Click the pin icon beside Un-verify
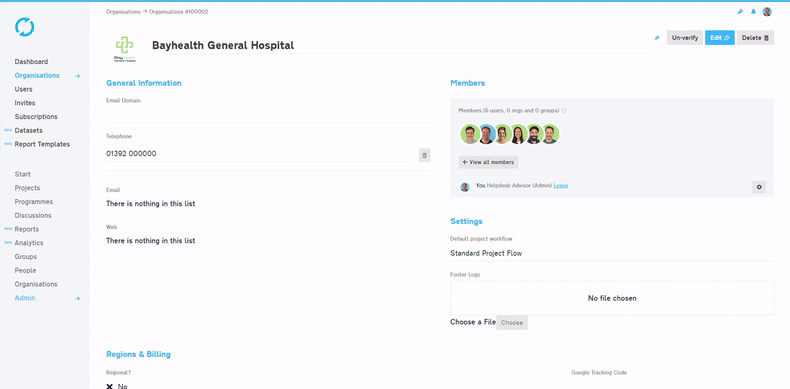 (657, 38)
